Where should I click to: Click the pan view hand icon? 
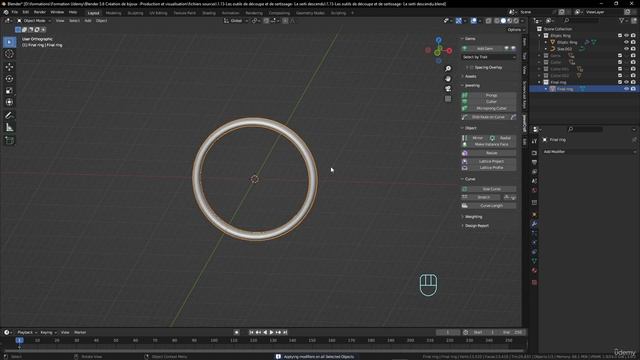click(448, 79)
